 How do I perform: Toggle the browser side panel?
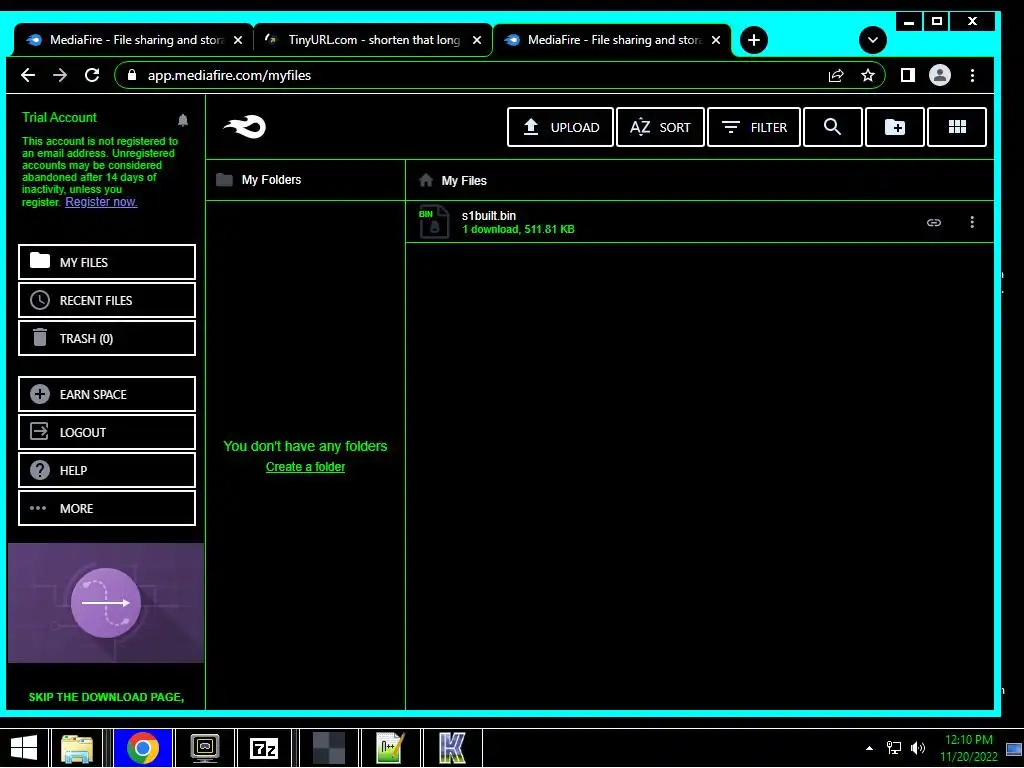(x=908, y=75)
